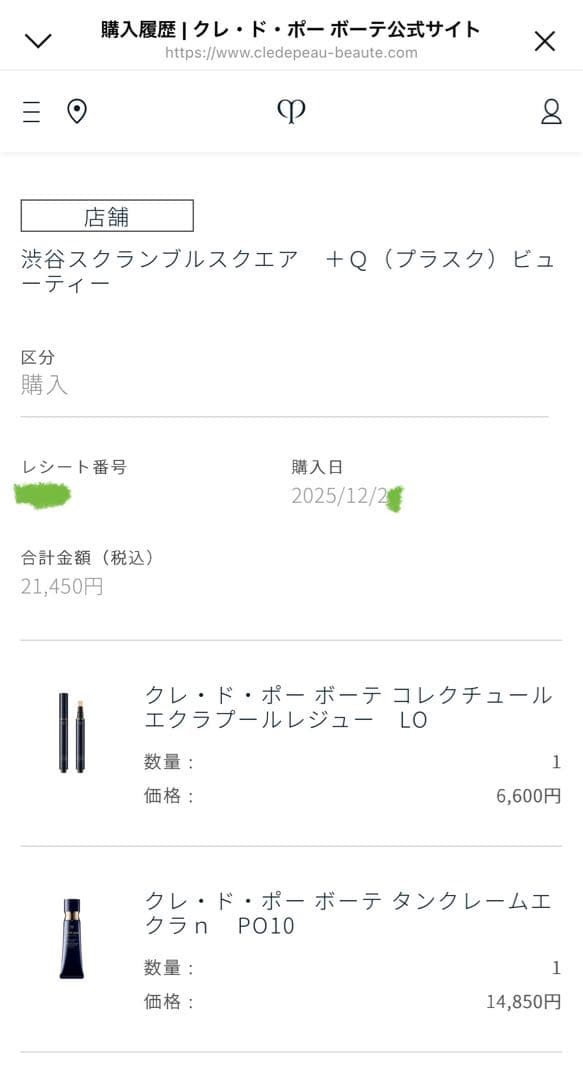Select the 渋谷スクランブルスクエア store name
The image size is (583, 1080).
click(x=200, y=256)
